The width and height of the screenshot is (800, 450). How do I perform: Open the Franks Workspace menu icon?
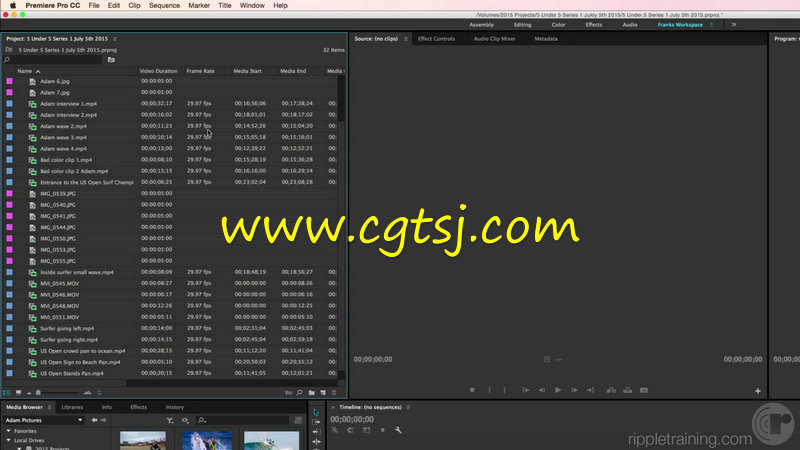pyautogui.click(x=712, y=24)
